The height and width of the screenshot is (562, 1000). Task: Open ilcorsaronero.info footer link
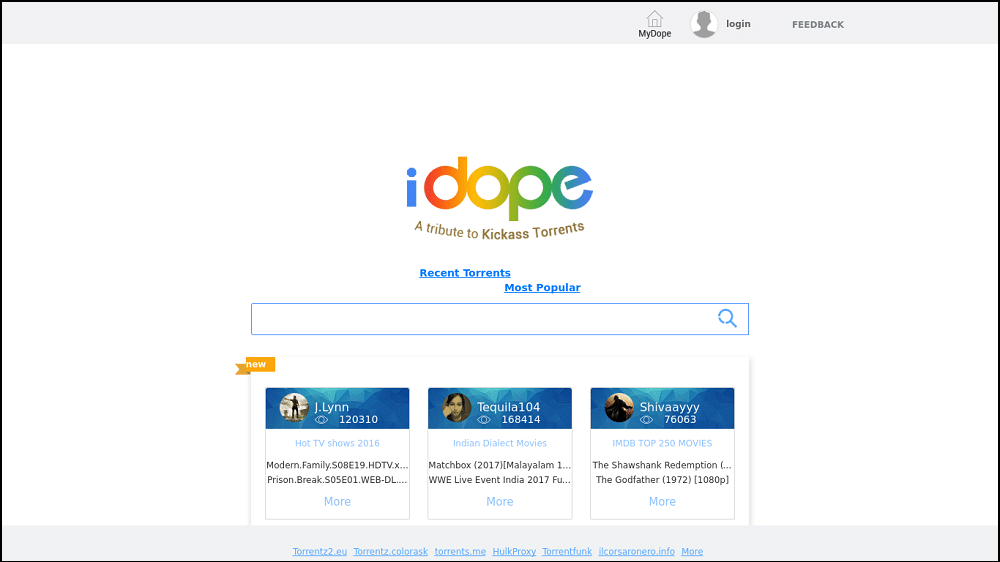pyautogui.click(x=636, y=552)
